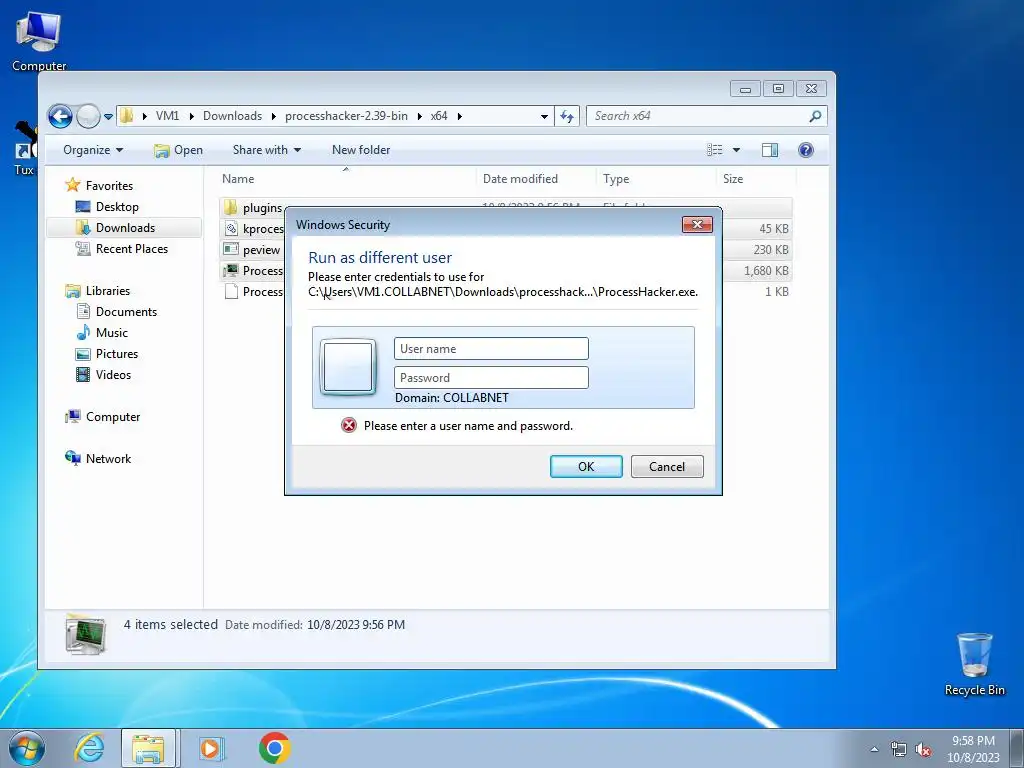Viewport: 1024px width, 768px height.
Task: Select the kprocesshacker file icon
Action: [231, 229]
